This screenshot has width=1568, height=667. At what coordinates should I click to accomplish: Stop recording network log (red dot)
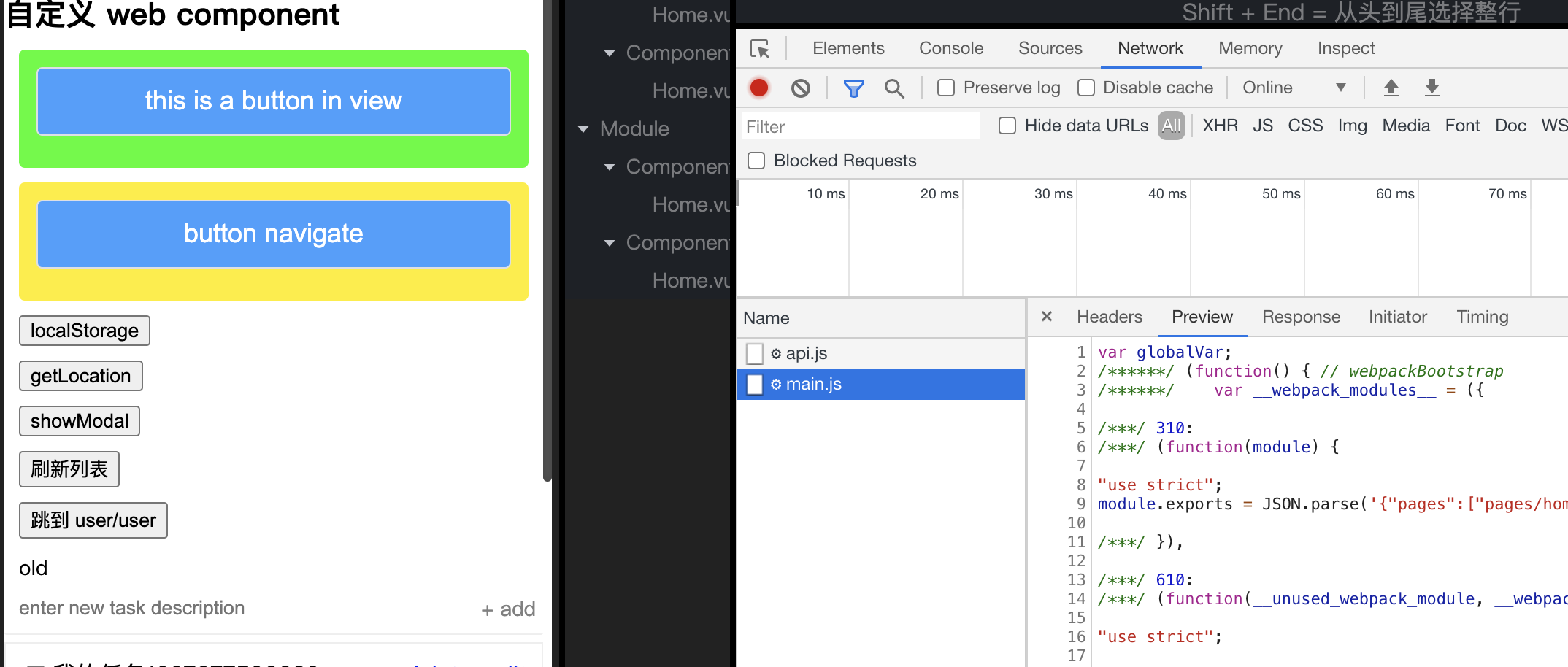click(759, 88)
